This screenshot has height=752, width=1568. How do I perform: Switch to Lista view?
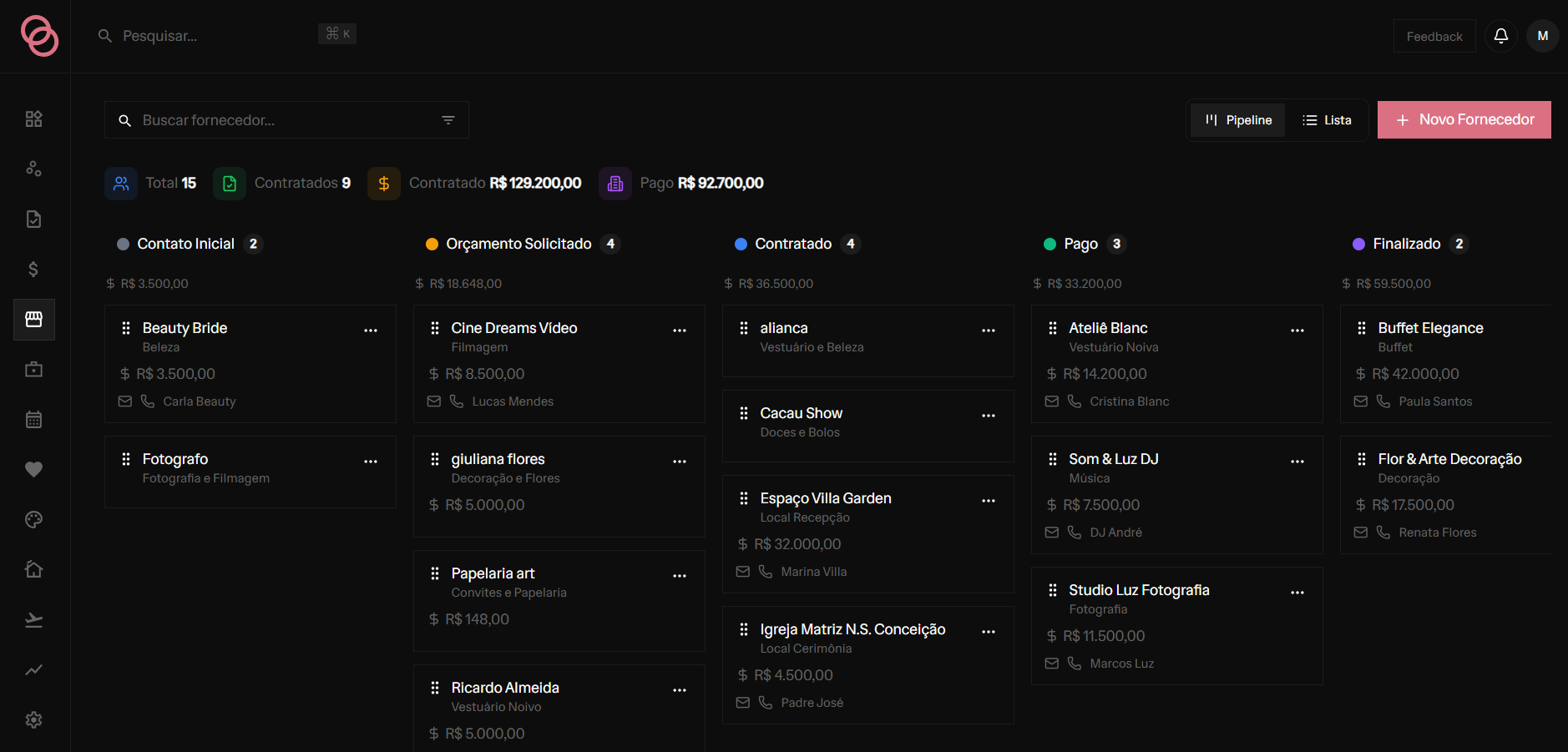pyautogui.click(x=1327, y=120)
